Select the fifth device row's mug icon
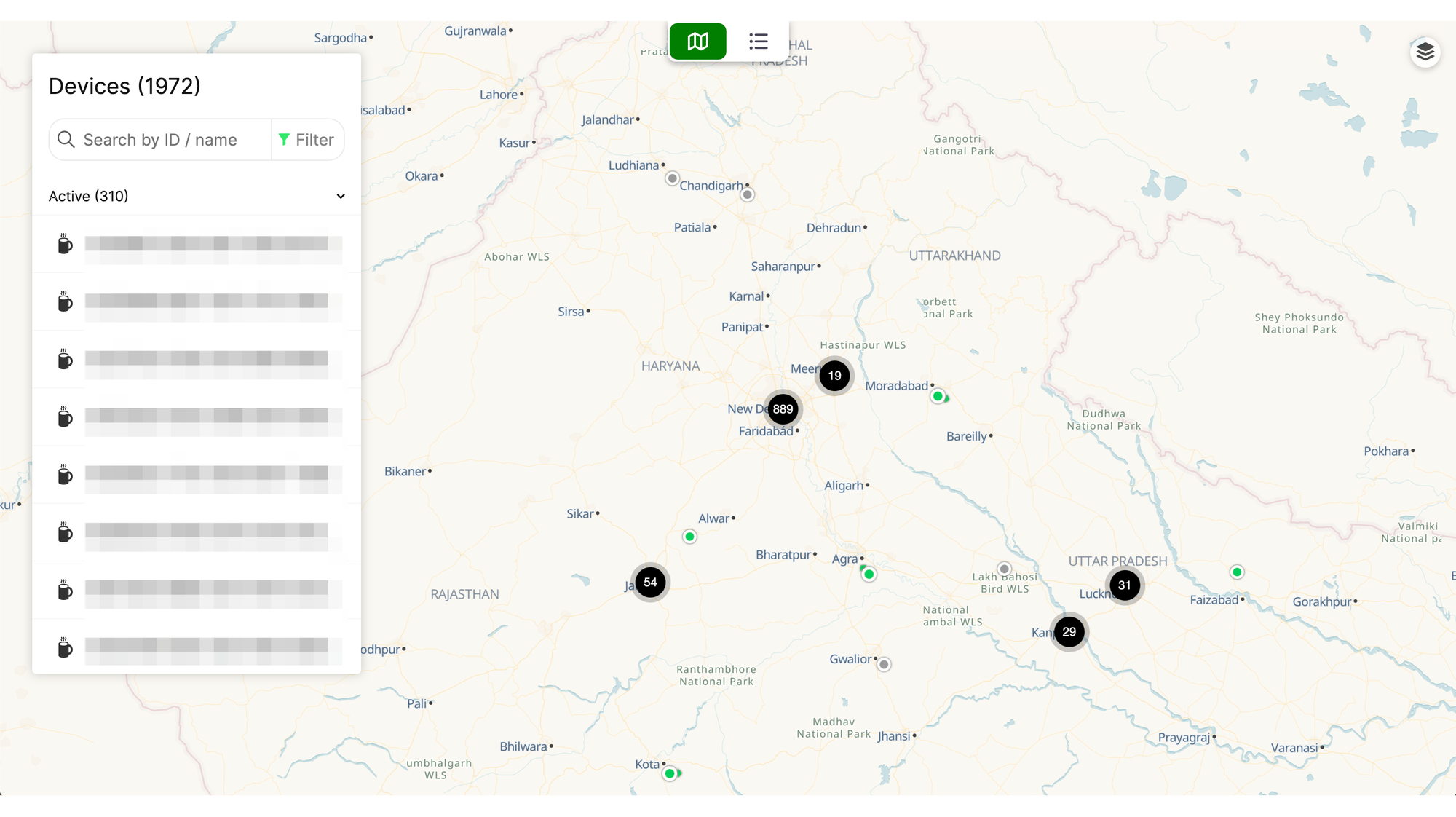Viewport: 1456px width, 817px height. tap(65, 474)
